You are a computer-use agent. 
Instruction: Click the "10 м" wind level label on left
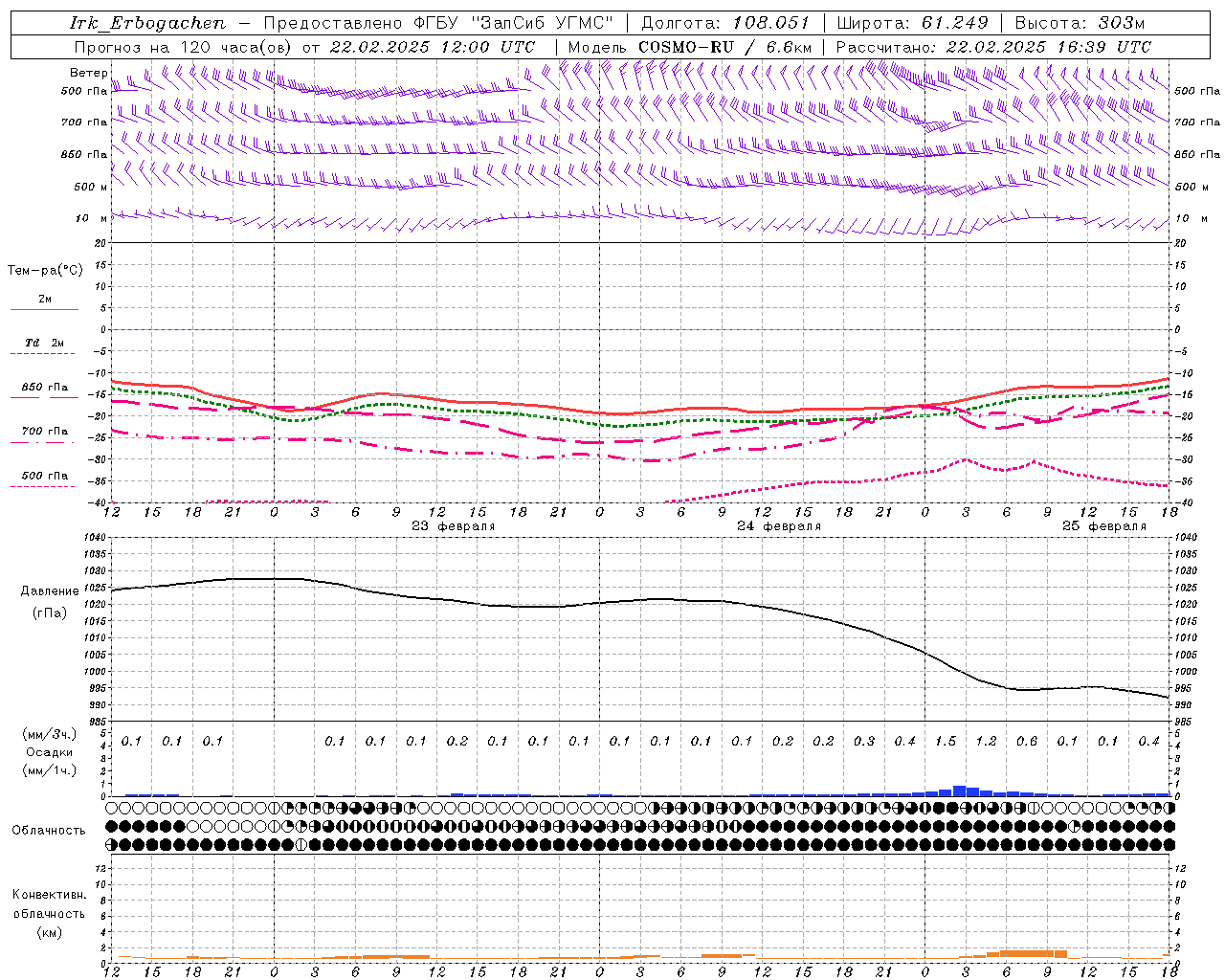click(91, 218)
